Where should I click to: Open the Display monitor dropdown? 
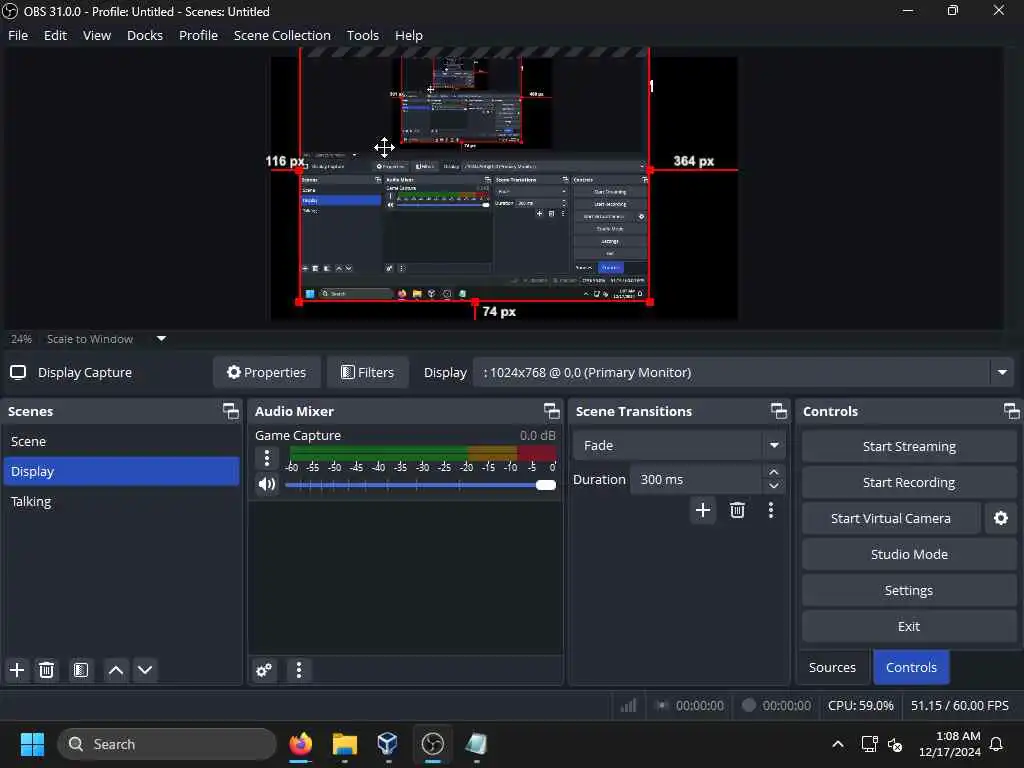pyautogui.click(x=743, y=372)
